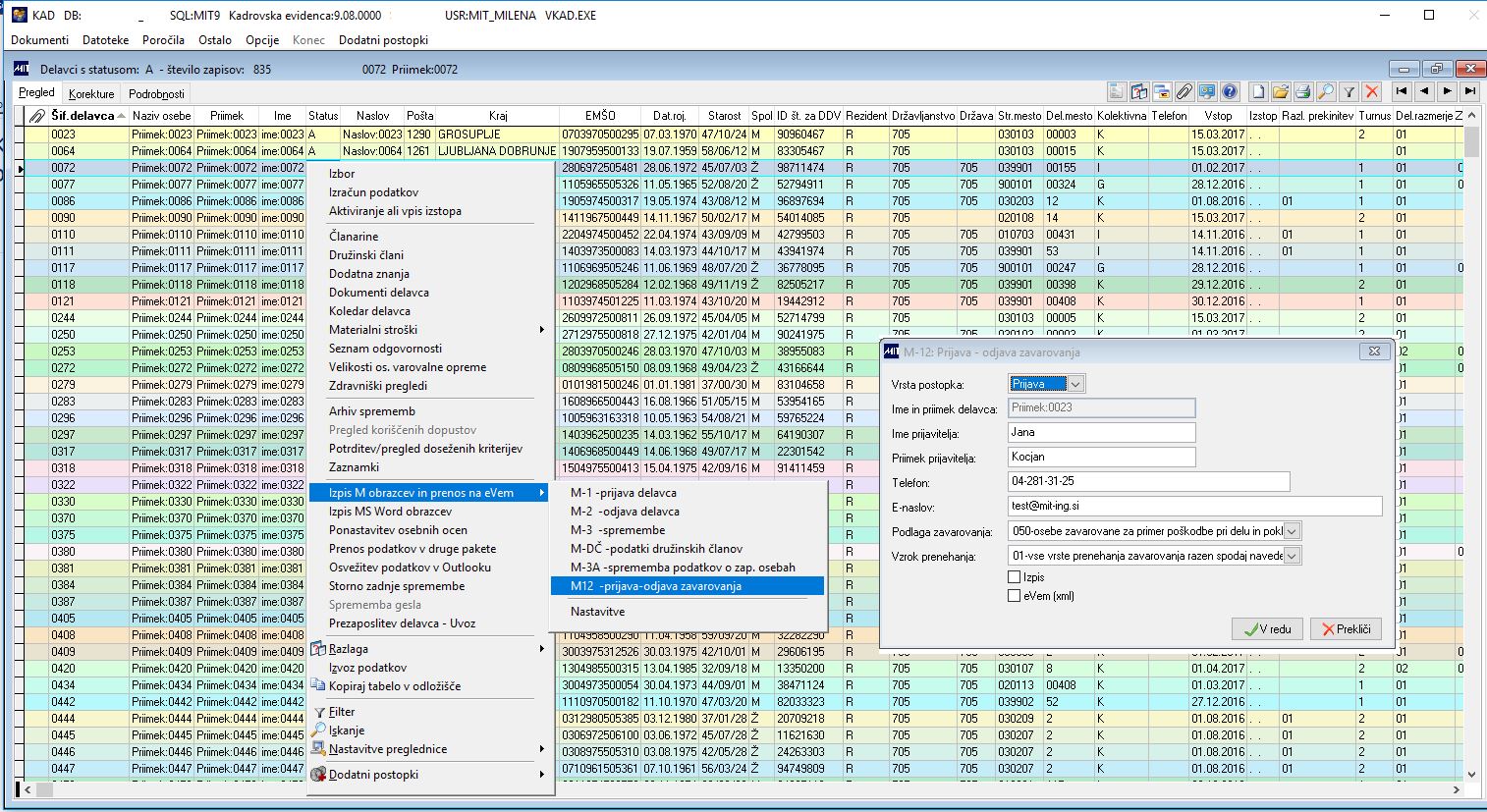Choose M-2 -odjava delavca
The image size is (1487, 812).
tap(688, 512)
